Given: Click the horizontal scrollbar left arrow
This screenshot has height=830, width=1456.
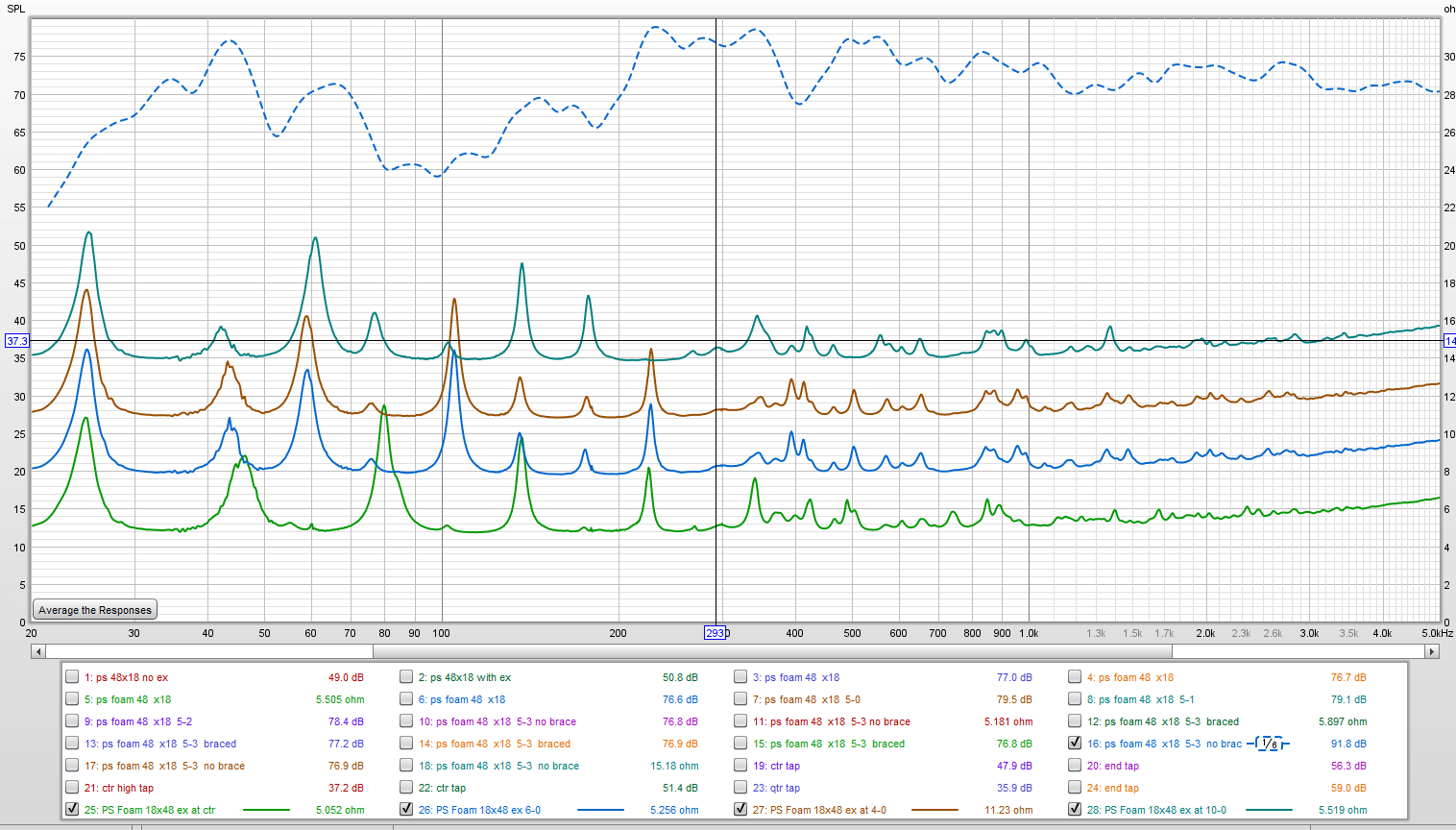Looking at the screenshot, I should click(x=38, y=651).
